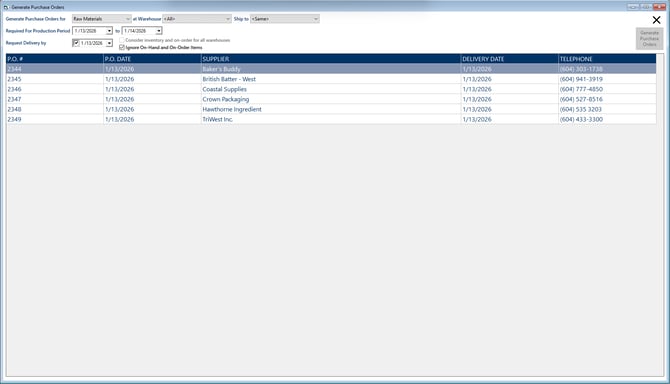Click the Baker's Buddy supplier cell
This screenshot has width=670, height=384.
pyautogui.click(x=331, y=69)
